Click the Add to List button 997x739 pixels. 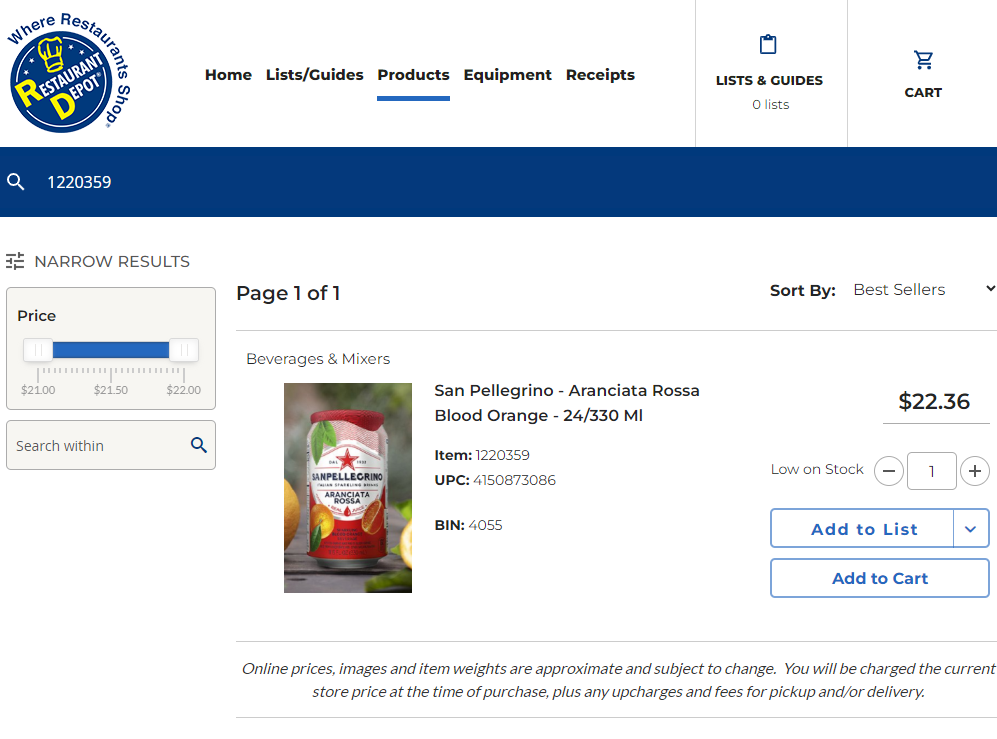pos(862,528)
